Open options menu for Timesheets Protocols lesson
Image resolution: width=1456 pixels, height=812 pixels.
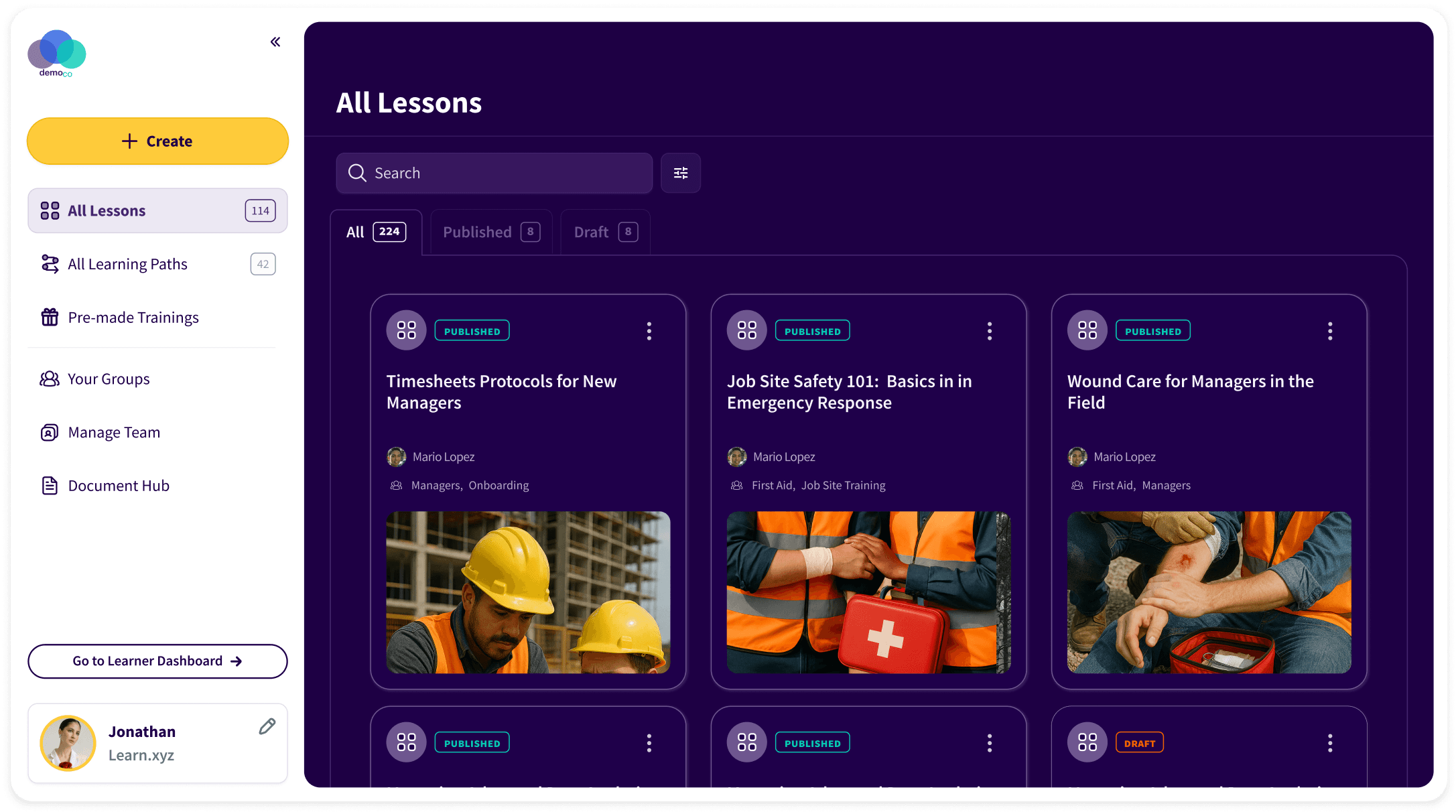649,331
